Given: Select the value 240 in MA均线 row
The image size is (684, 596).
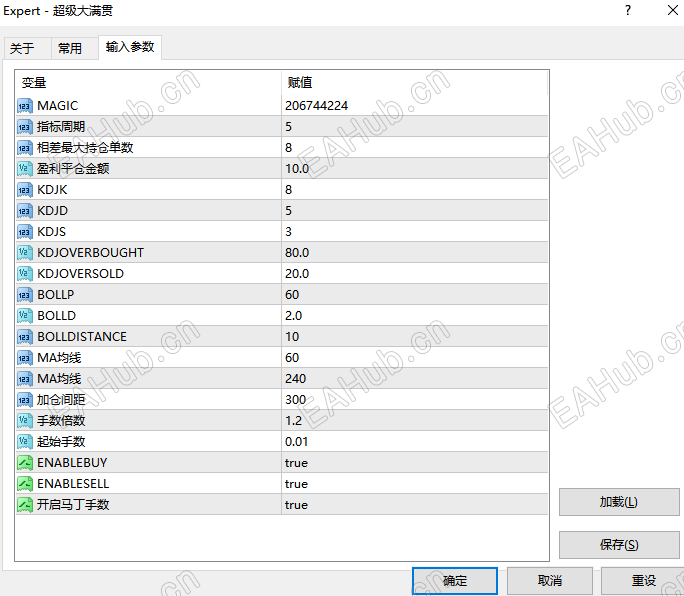Looking at the screenshot, I should pos(296,379).
